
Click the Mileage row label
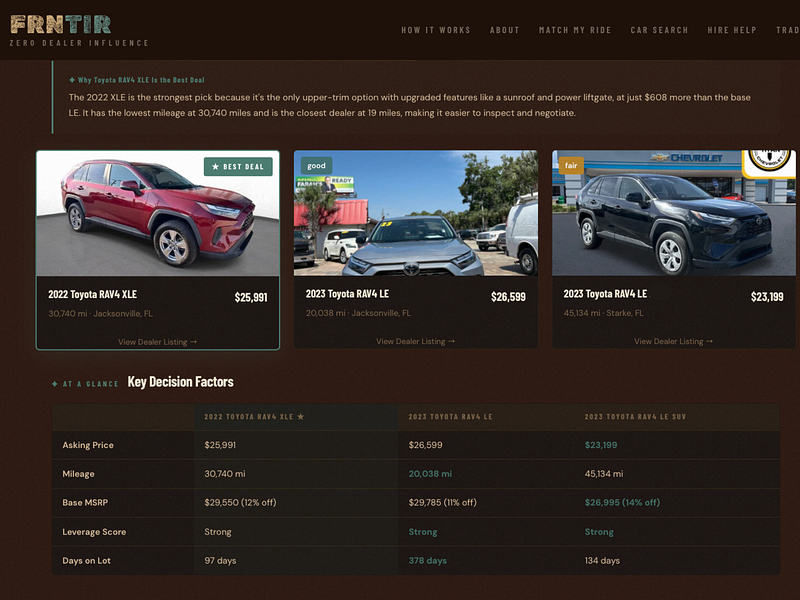pos(78,474)
